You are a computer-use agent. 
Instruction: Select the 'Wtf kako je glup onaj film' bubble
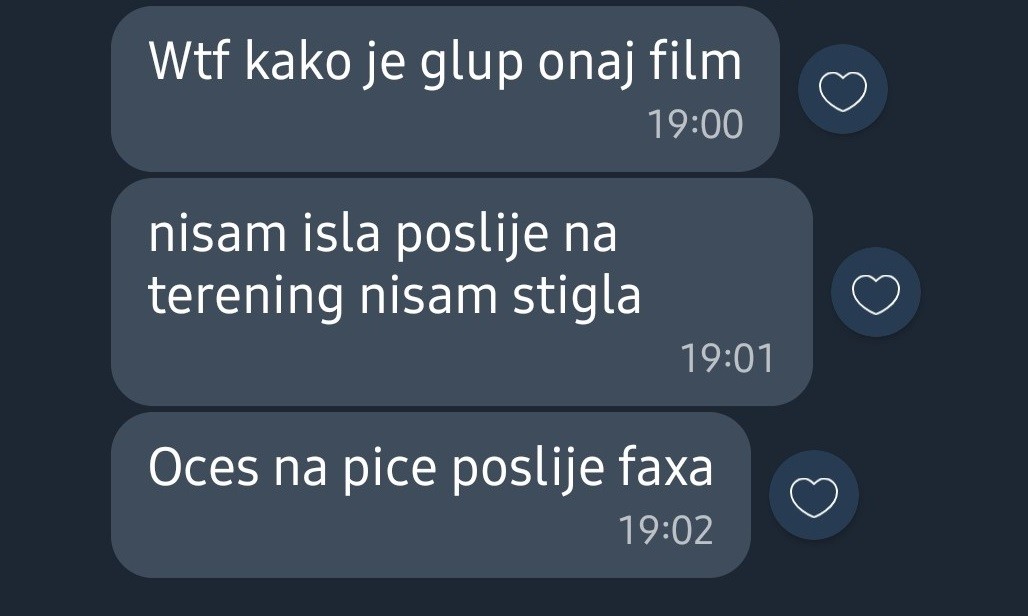point(445,89)
